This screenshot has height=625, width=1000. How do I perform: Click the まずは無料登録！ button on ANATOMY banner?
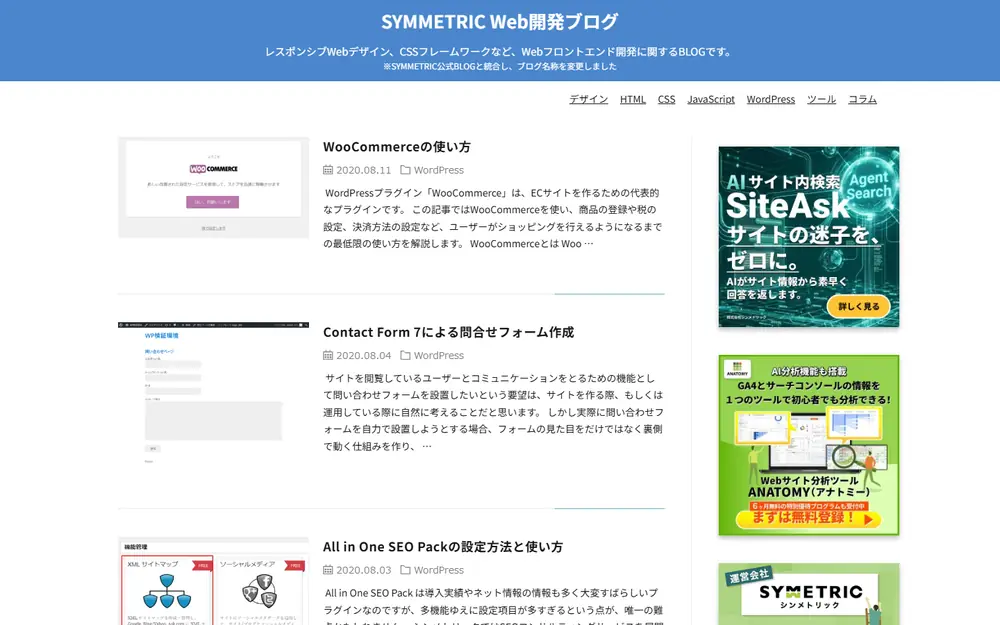coord(808,518)
